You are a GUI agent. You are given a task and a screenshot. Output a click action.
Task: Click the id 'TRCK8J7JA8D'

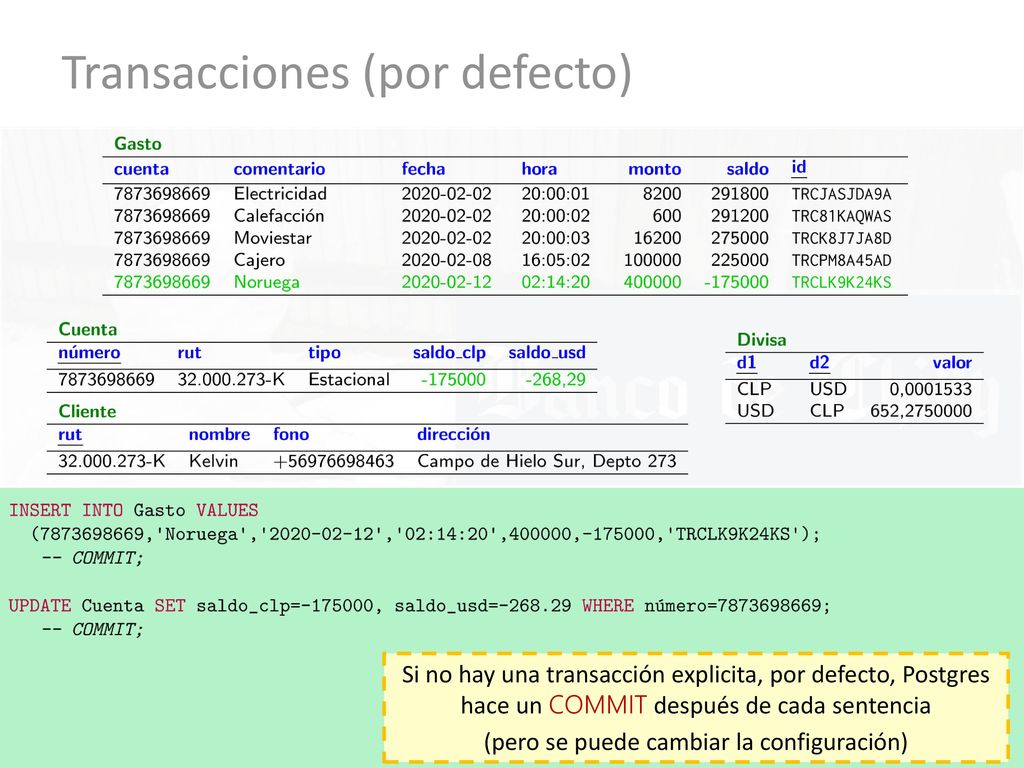pos(841,238)
